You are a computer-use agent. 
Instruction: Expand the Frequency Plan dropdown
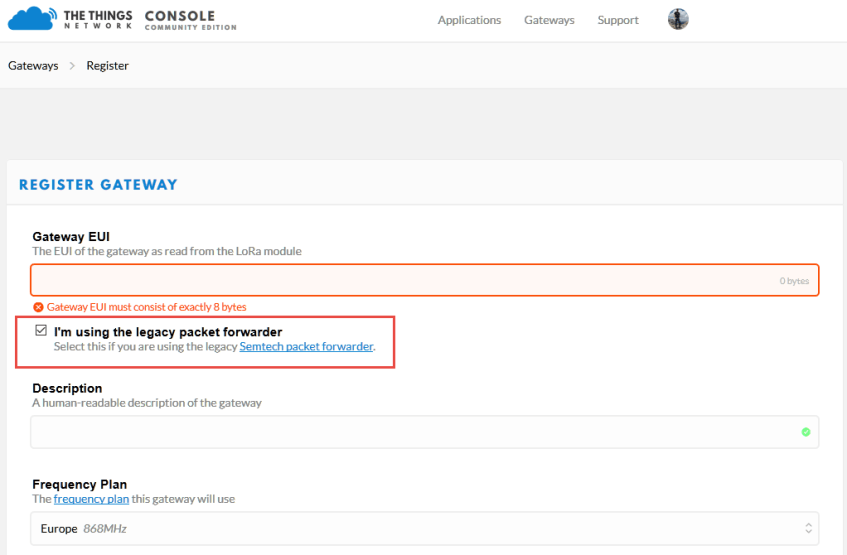pyautogui.click(x=424, y=528)
